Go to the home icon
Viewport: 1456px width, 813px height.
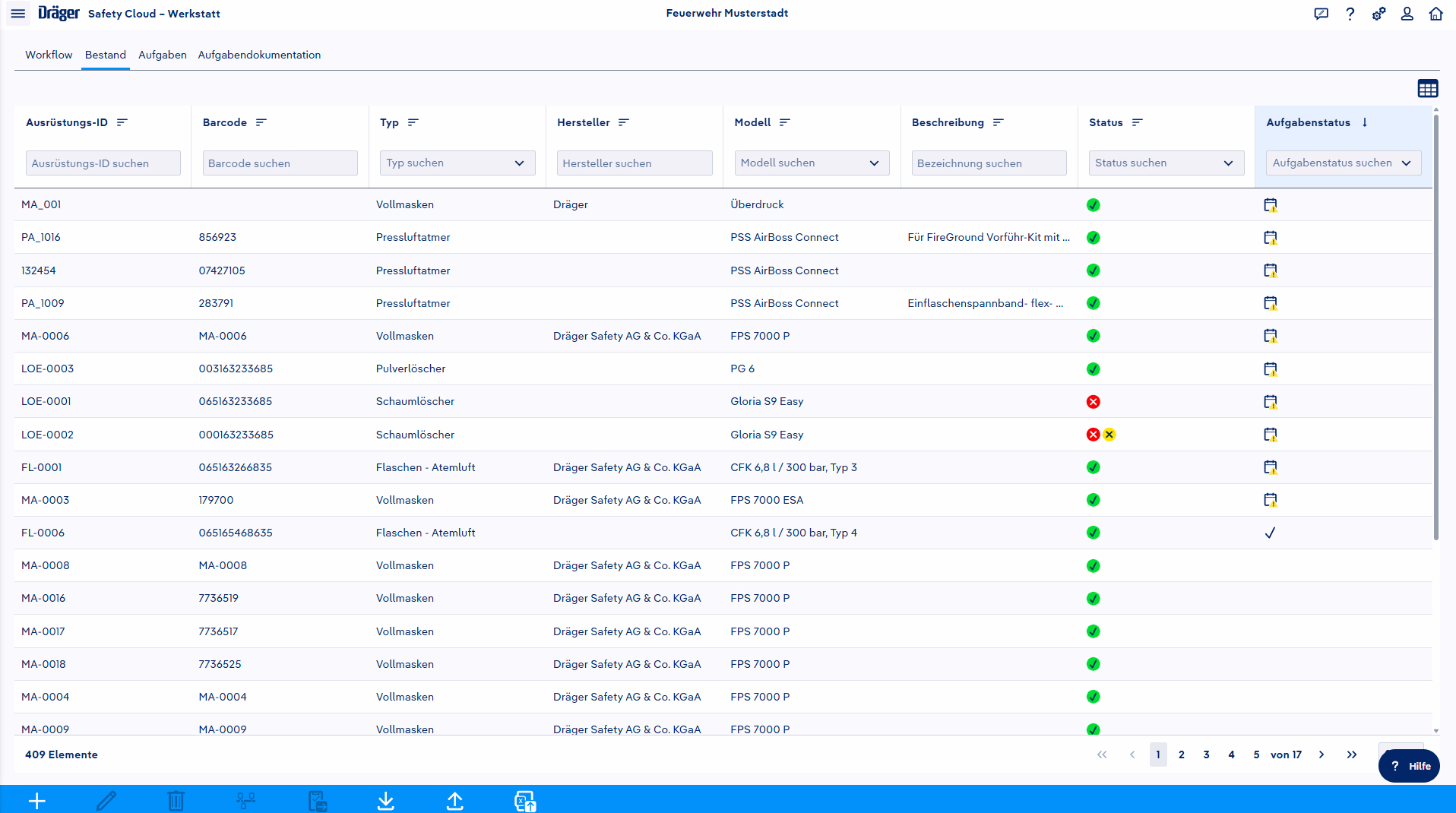(x=1435, y=14)
